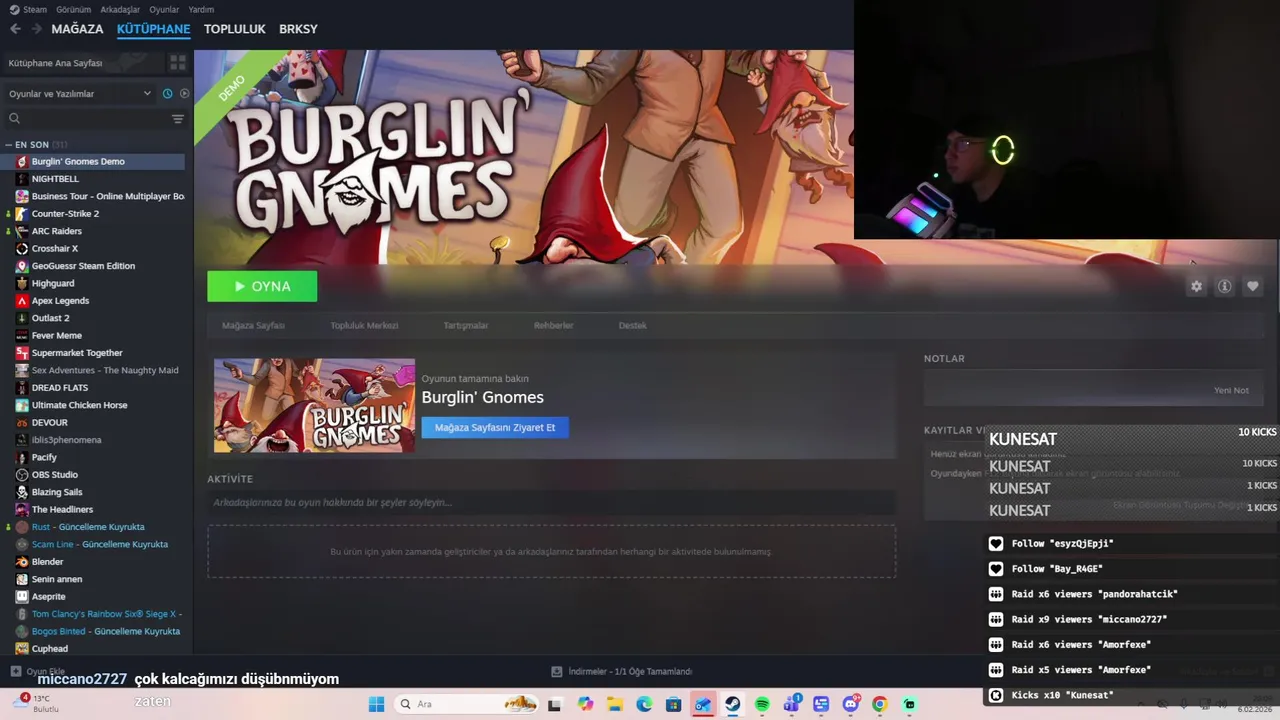Open Topluluk Merkezi link
This screenshot has height=720, width=1280.
(x=364, y=325)
